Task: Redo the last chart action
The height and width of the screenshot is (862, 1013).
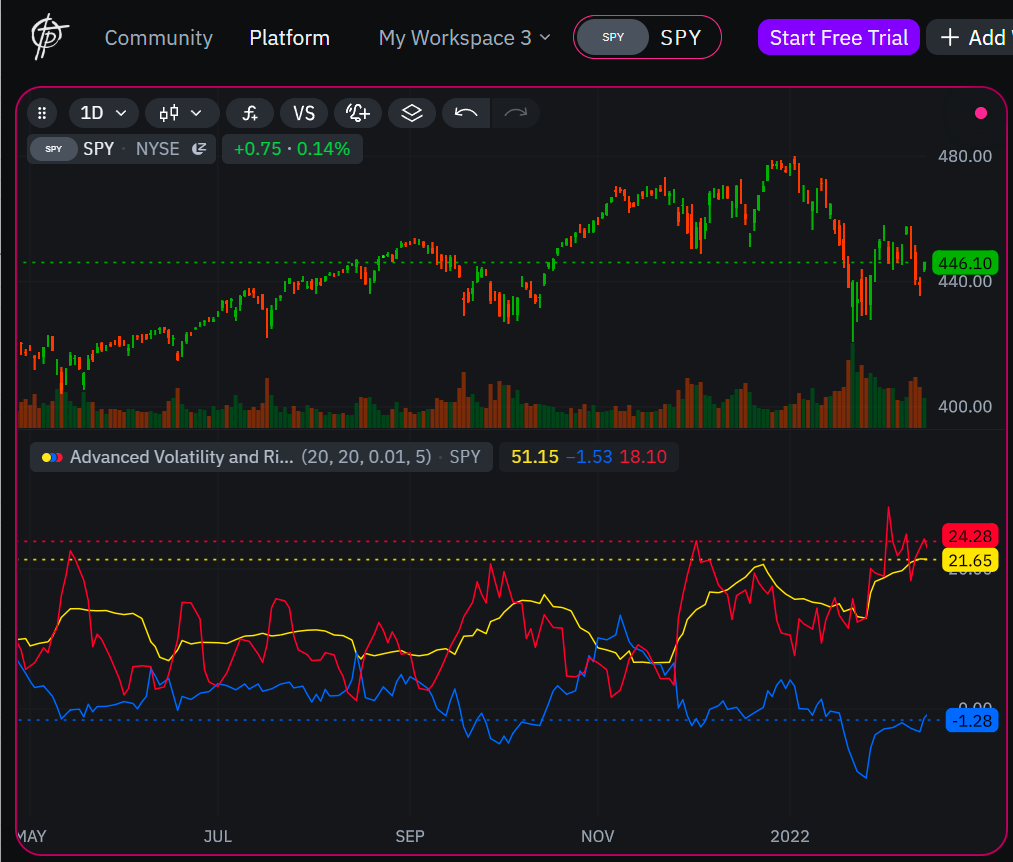Action: (x=516, y=113)
